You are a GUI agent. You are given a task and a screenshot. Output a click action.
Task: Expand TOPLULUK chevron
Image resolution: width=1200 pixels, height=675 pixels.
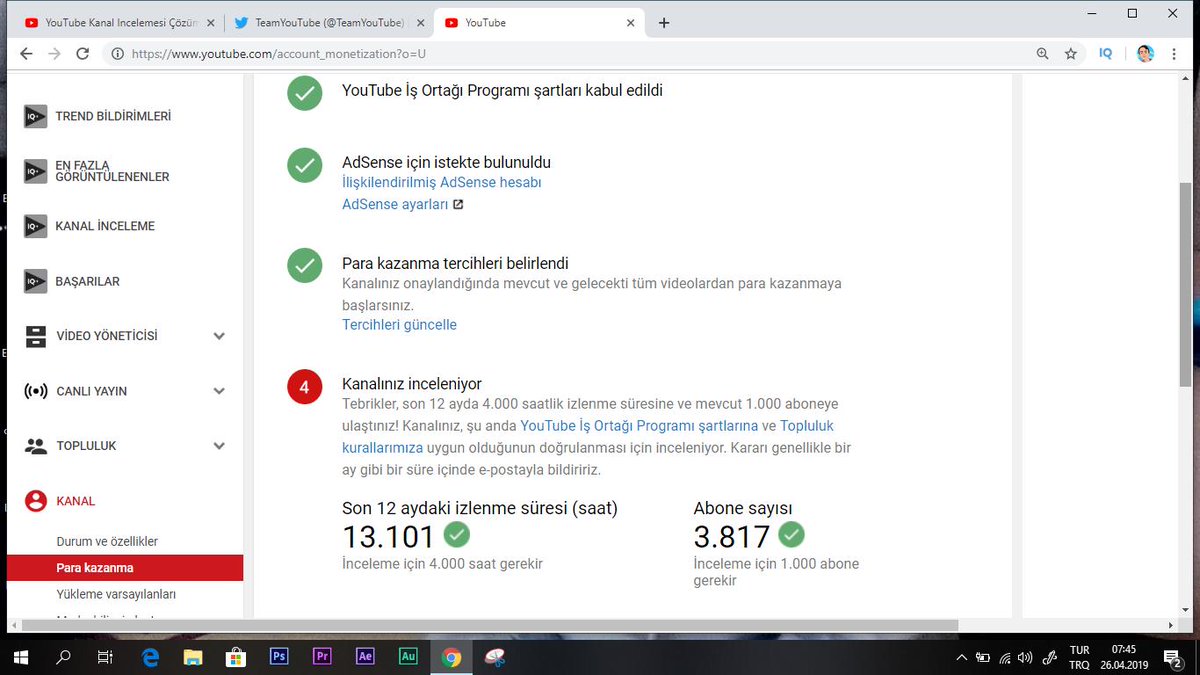[x=219, y=446]
